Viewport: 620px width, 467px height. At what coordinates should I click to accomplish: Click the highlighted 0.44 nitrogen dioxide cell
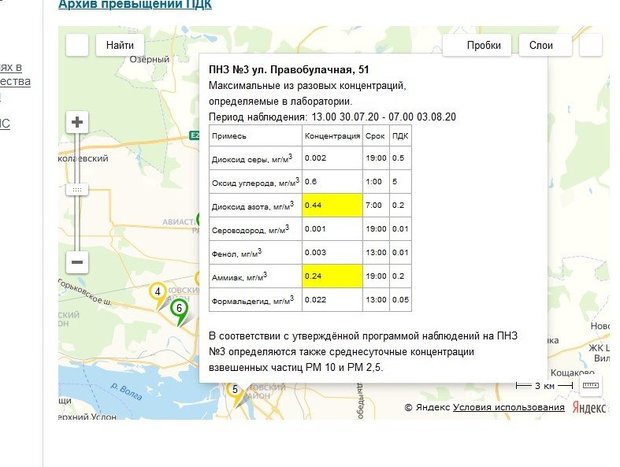coord(330,204)
